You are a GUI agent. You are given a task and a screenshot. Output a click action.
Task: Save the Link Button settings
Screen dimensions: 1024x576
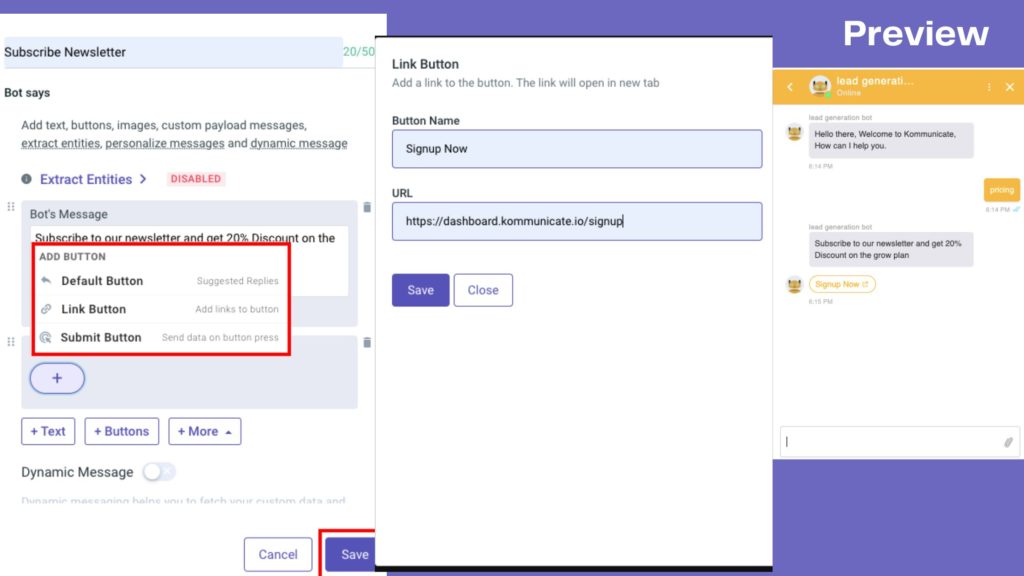tap(421, 290)
